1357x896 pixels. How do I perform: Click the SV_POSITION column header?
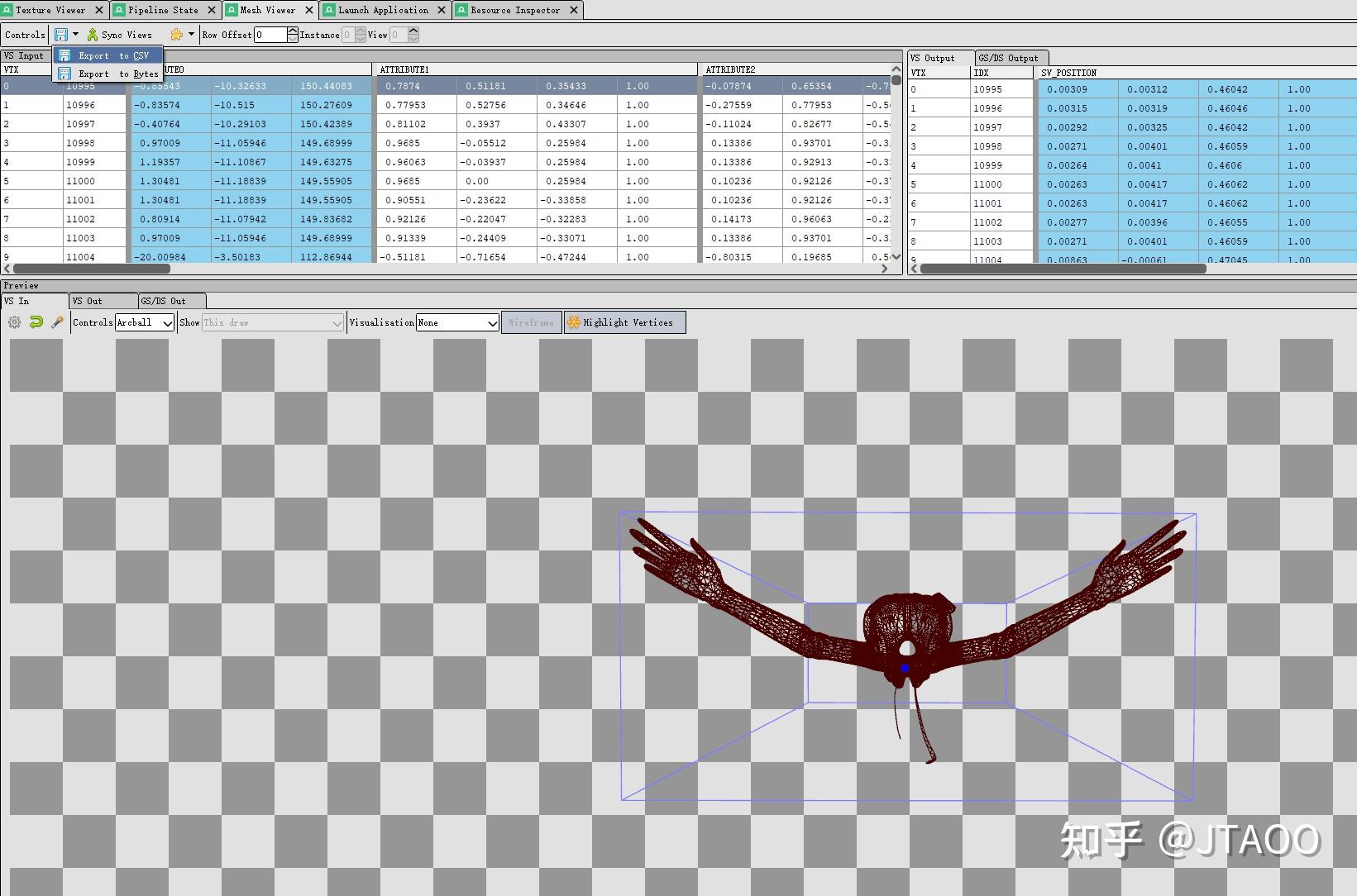click(1197, 73)
